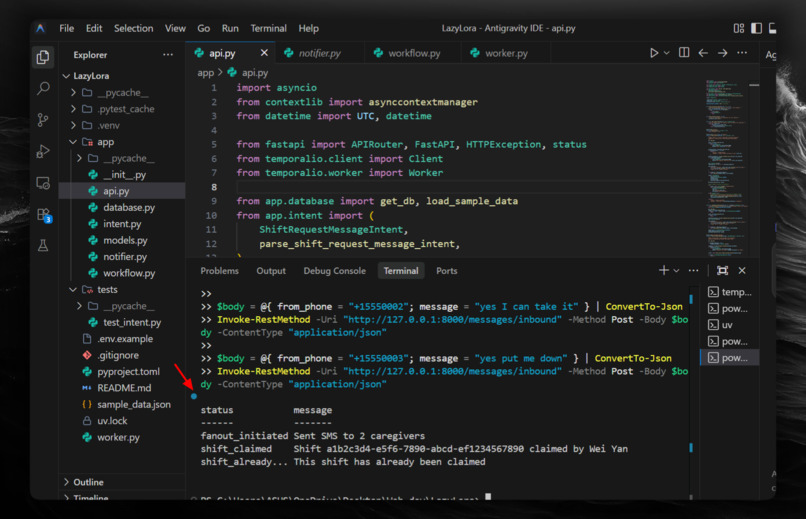Open Explorer views and more actions menu
Viewport: 806px width, 519px height.
point(168,54)
